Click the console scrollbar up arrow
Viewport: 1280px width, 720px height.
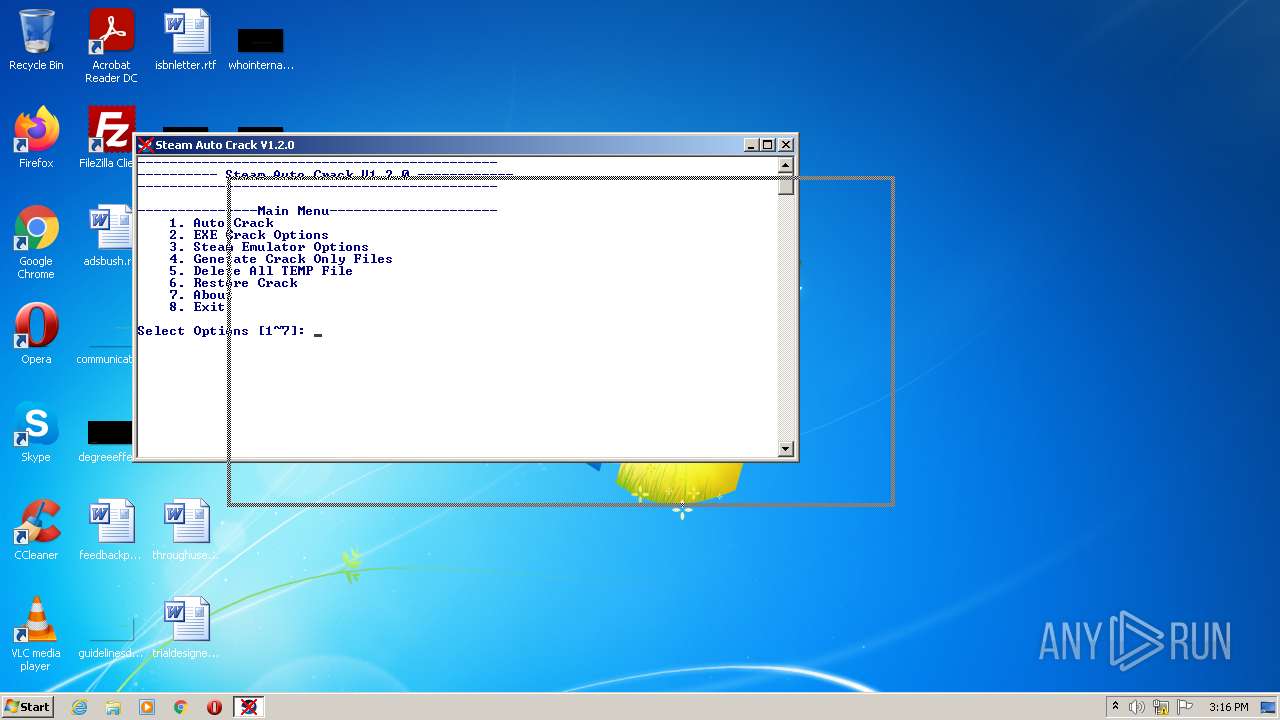[x=786, y=166]
